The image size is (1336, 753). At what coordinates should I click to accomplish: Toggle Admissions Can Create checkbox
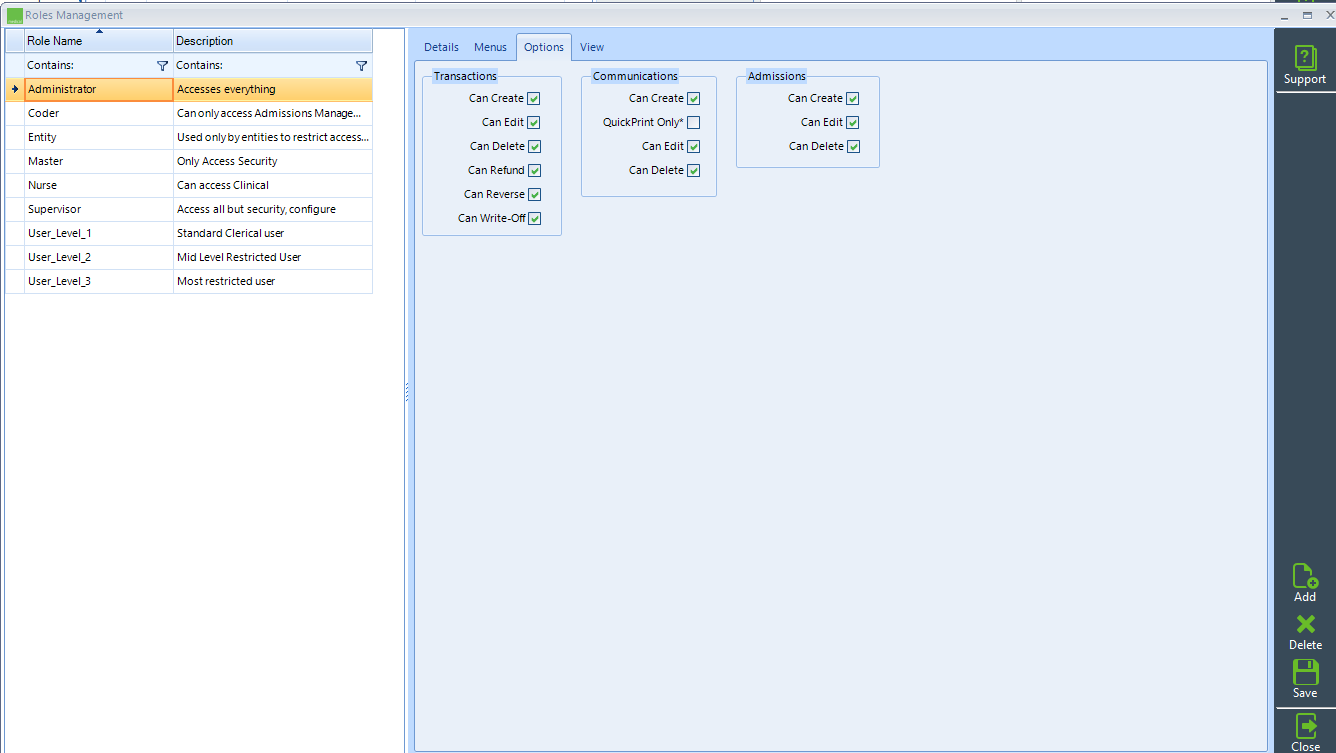[853, 98]
